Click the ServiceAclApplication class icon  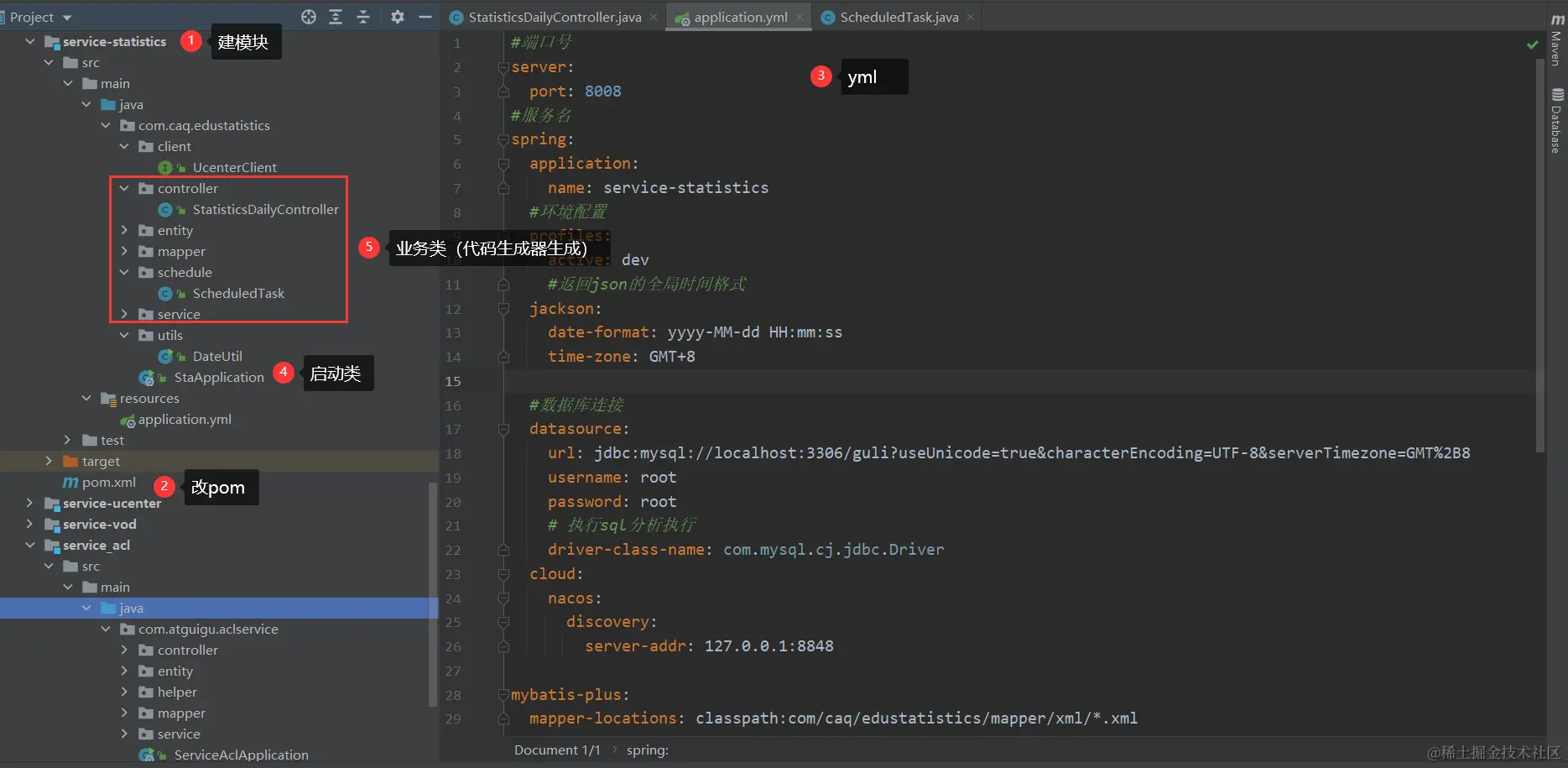tap(147, 755)
